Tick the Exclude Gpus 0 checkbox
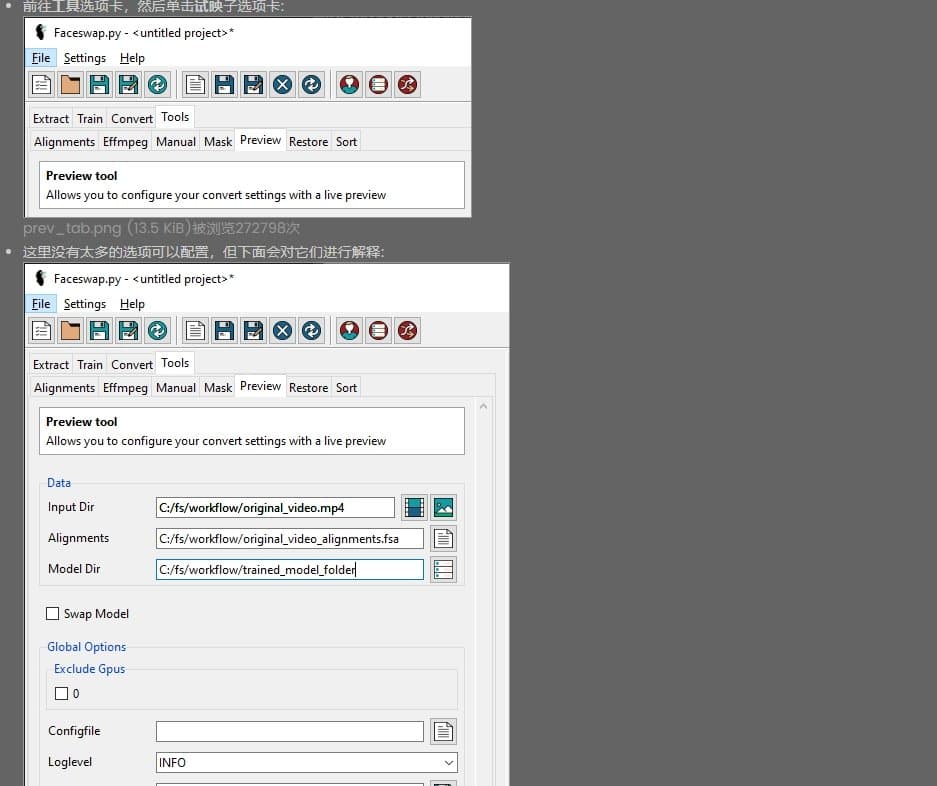937x786 pixels. tap(61, 693)
